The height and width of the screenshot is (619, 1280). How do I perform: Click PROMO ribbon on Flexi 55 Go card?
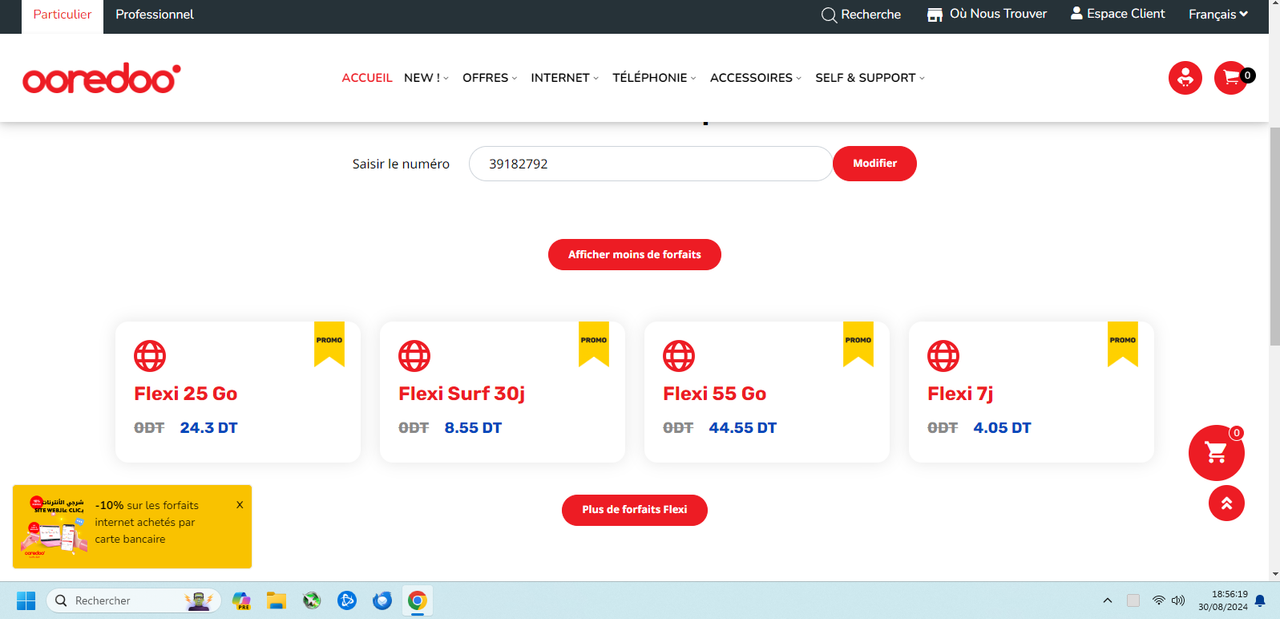(858, 344)
